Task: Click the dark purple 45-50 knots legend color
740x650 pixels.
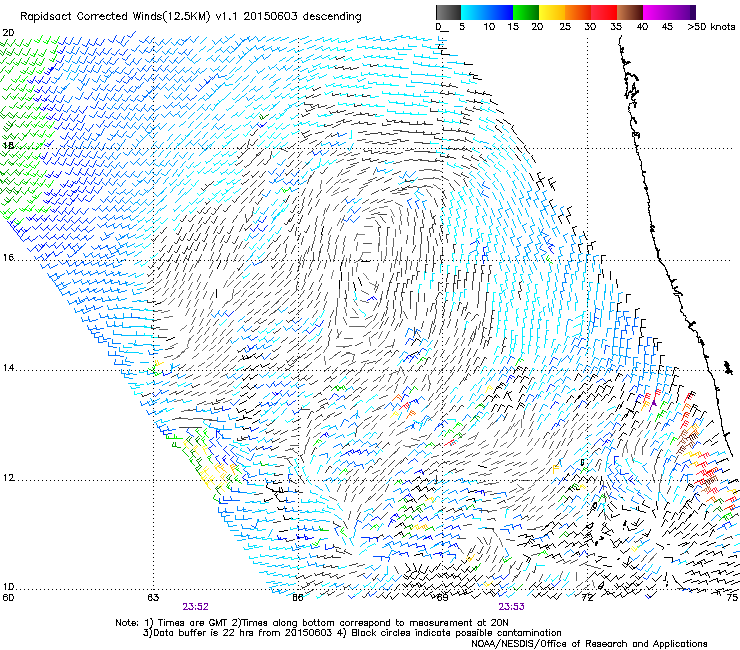Action: [x=682, y=12]
